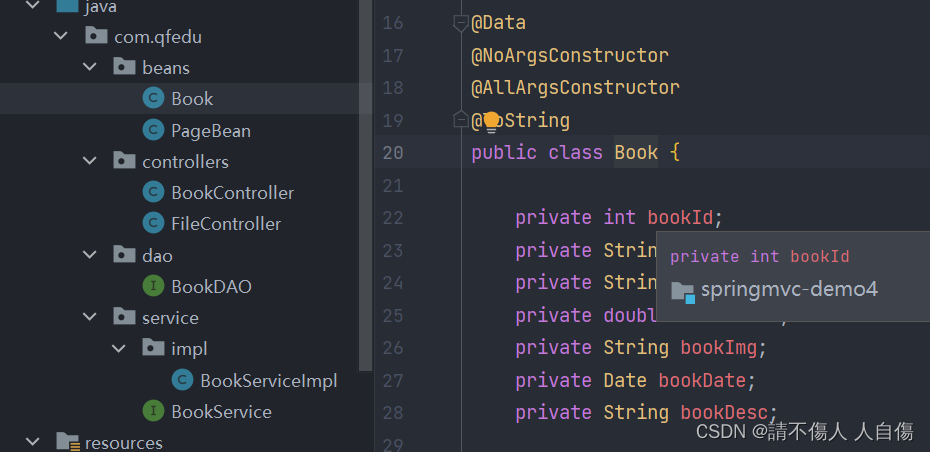
Task: Collapse the service package chevron
Action: 90,317
